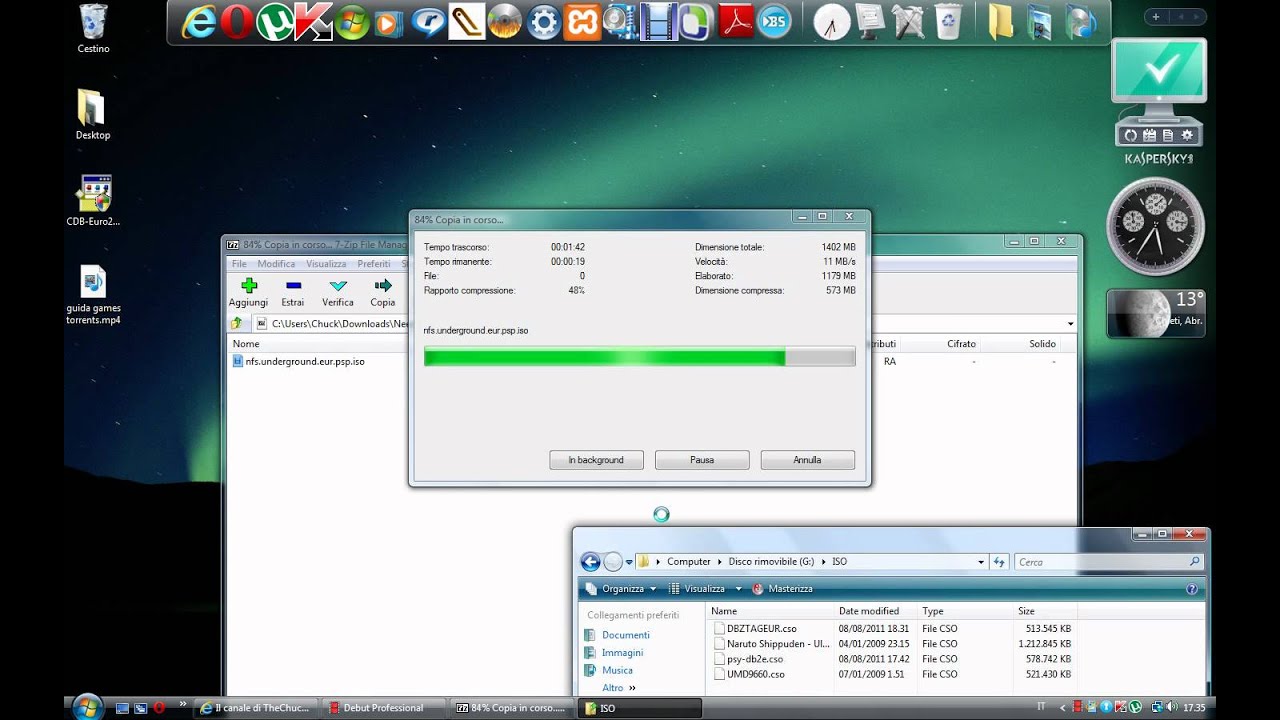Click the copy progress bar
This screenshot has width=1280, height=720.
(x=639, y=357)
